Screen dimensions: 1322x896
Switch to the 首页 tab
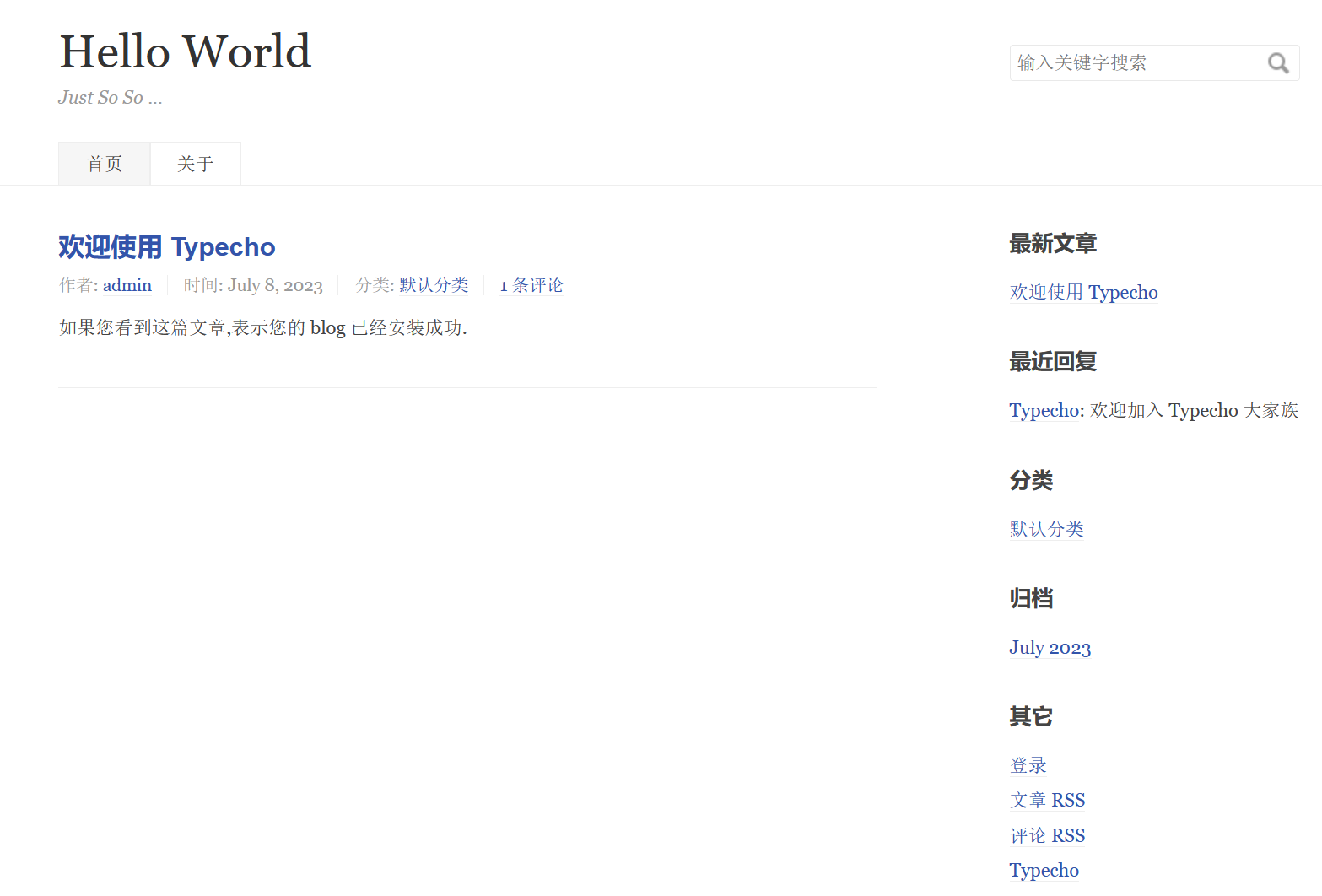(x=104, y=163)
